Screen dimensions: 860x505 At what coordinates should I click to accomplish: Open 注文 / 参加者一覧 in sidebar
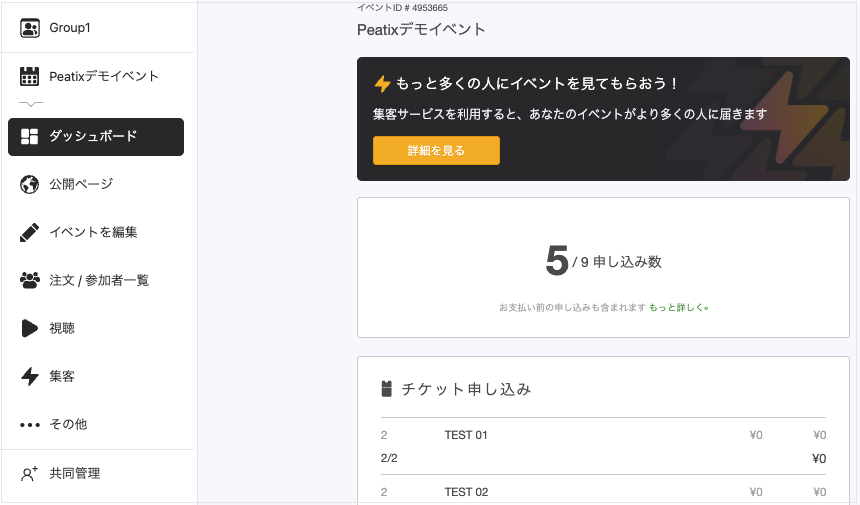pyautogui.click(x=98, y=280)
